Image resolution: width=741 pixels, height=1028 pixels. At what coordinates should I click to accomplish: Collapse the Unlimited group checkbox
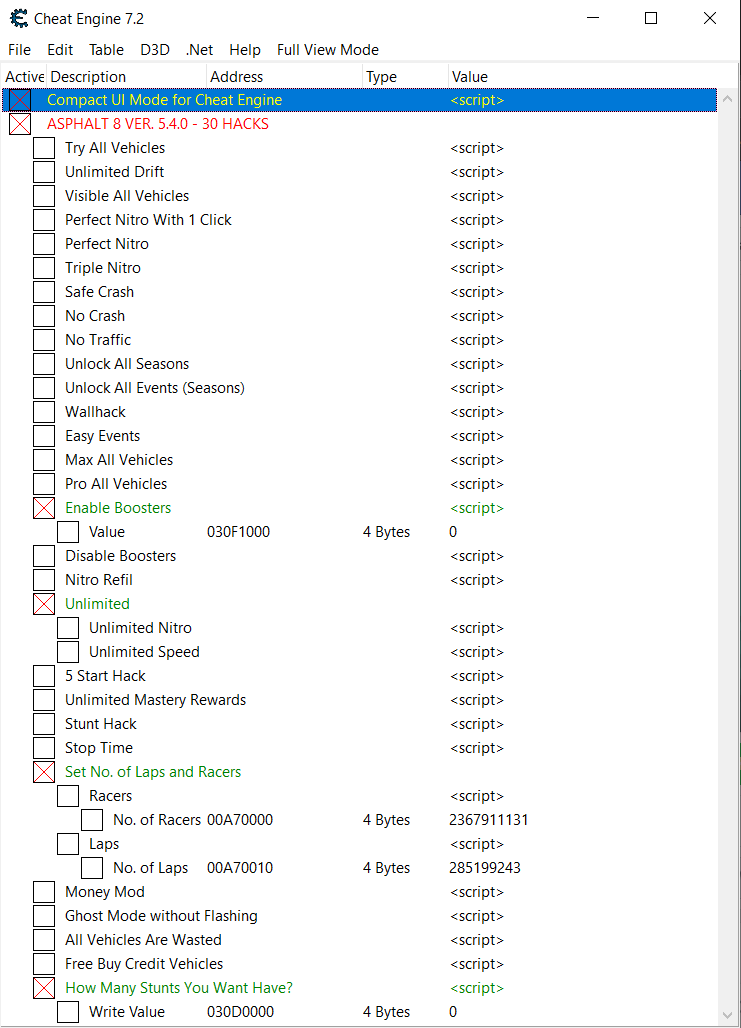tap(44, 604)
